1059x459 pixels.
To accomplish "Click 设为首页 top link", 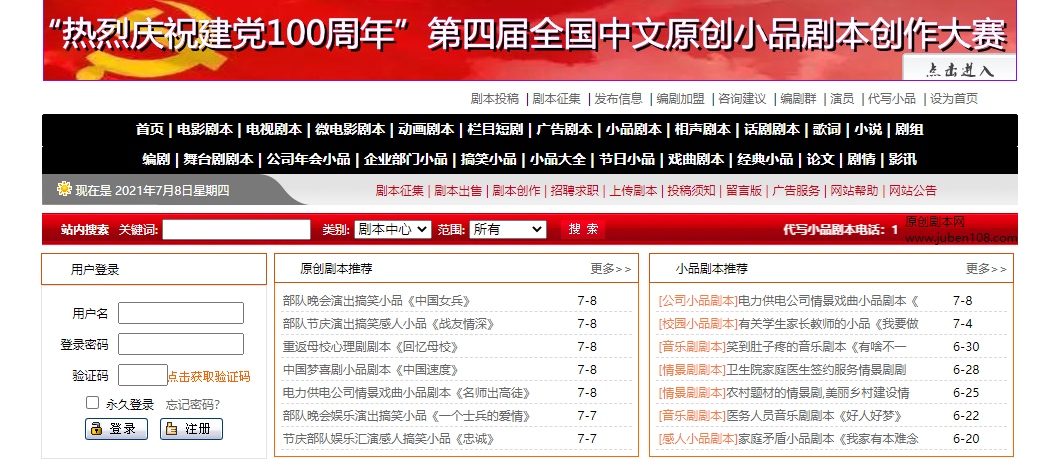I will click(x=954, y=99).
